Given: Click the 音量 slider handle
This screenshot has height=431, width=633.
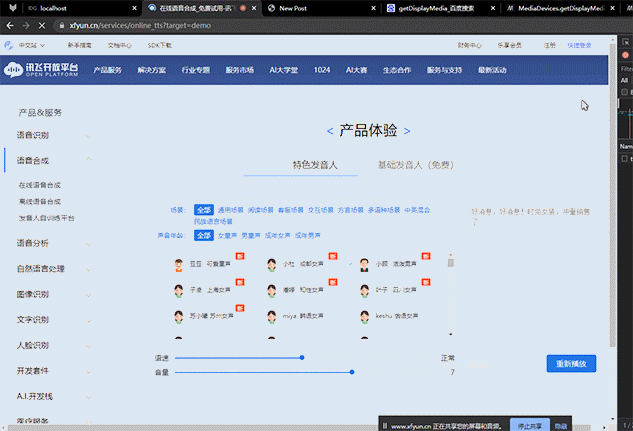Looking at the screenshot, I should [352, 372].
